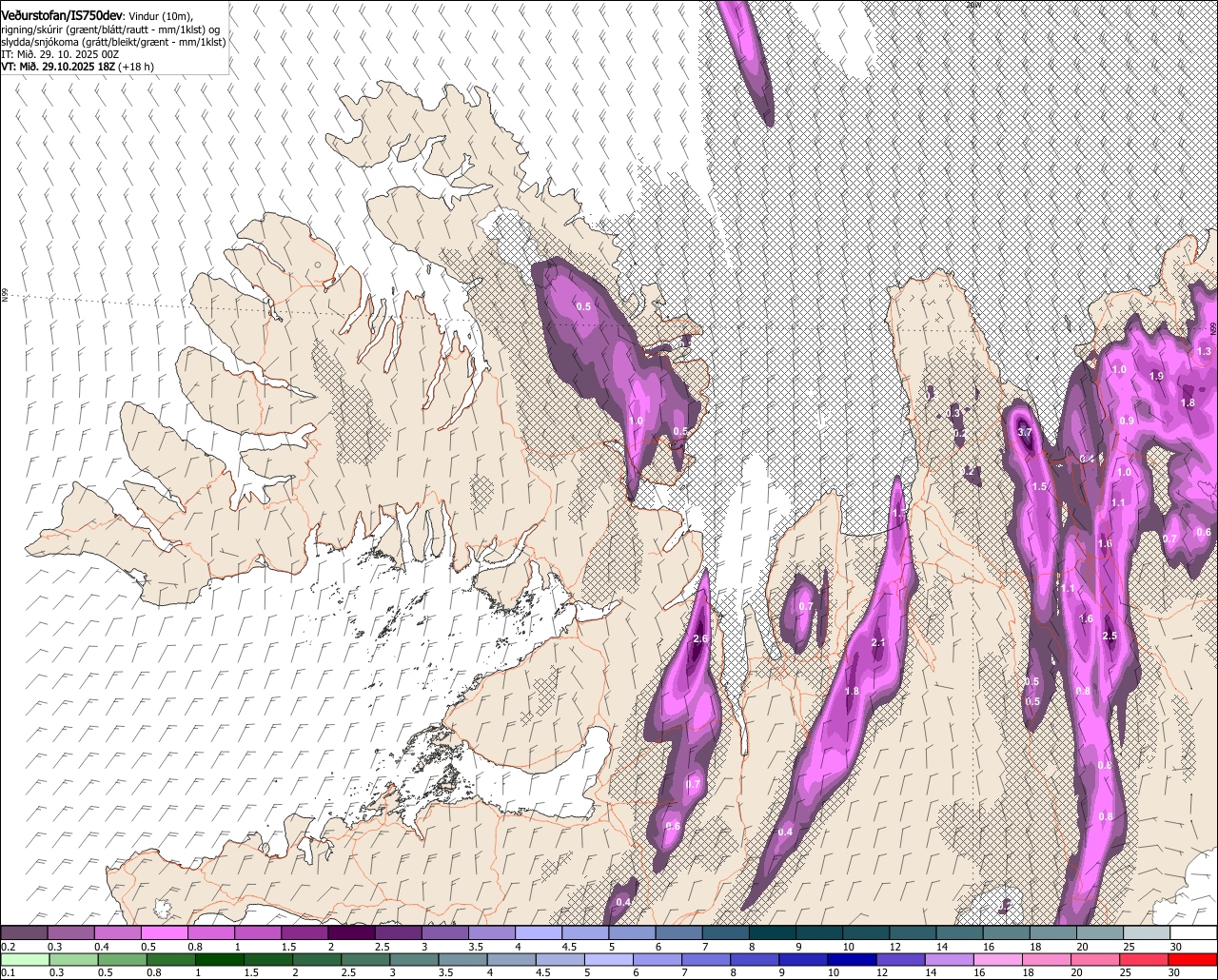Click the violet swatch labeled 14 in bottom scale
The width and height of the screenshot is (1218, 980).
click(x=949, y=959)
